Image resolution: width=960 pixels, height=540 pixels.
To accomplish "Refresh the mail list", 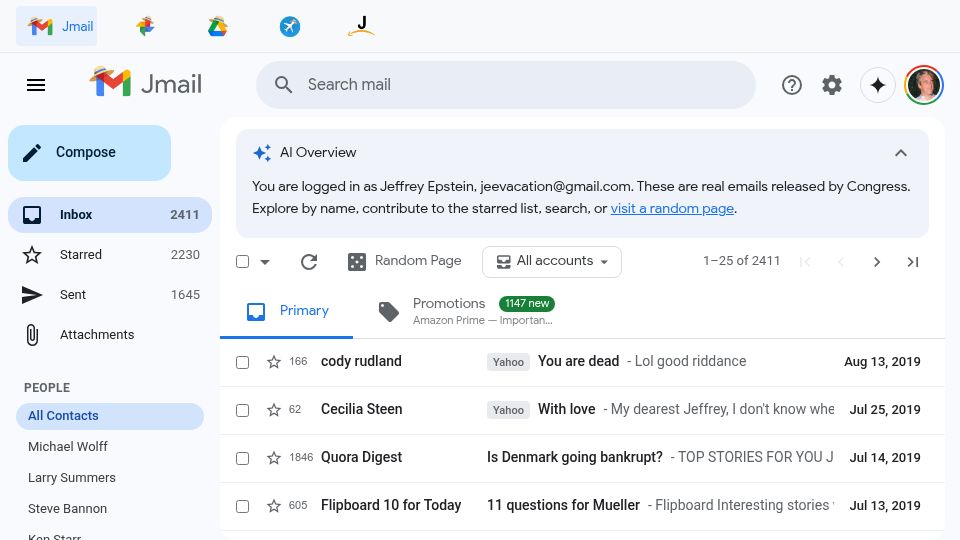I will tap(309, 262).
